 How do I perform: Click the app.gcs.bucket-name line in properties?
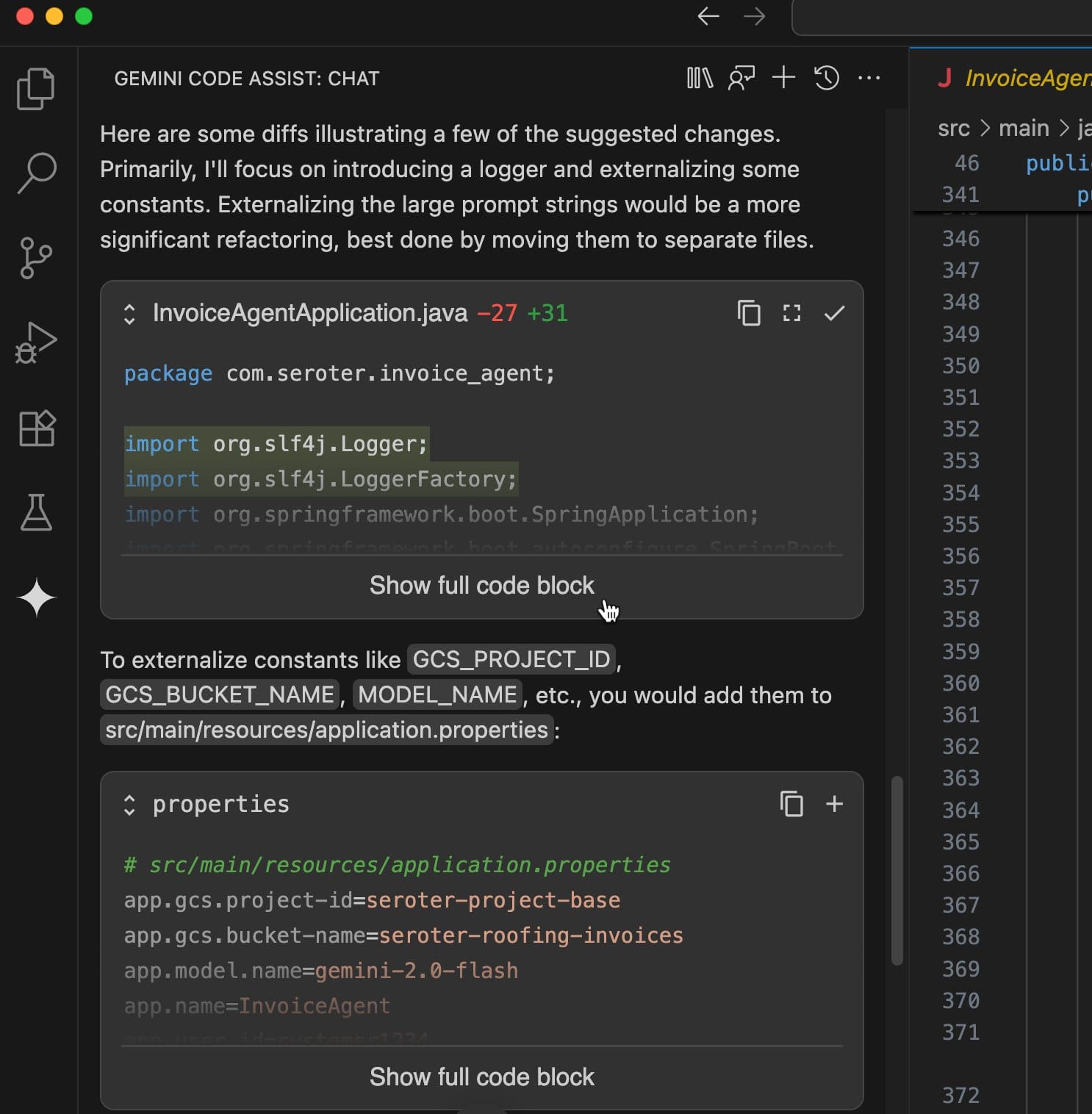click(x=403, y=935)
